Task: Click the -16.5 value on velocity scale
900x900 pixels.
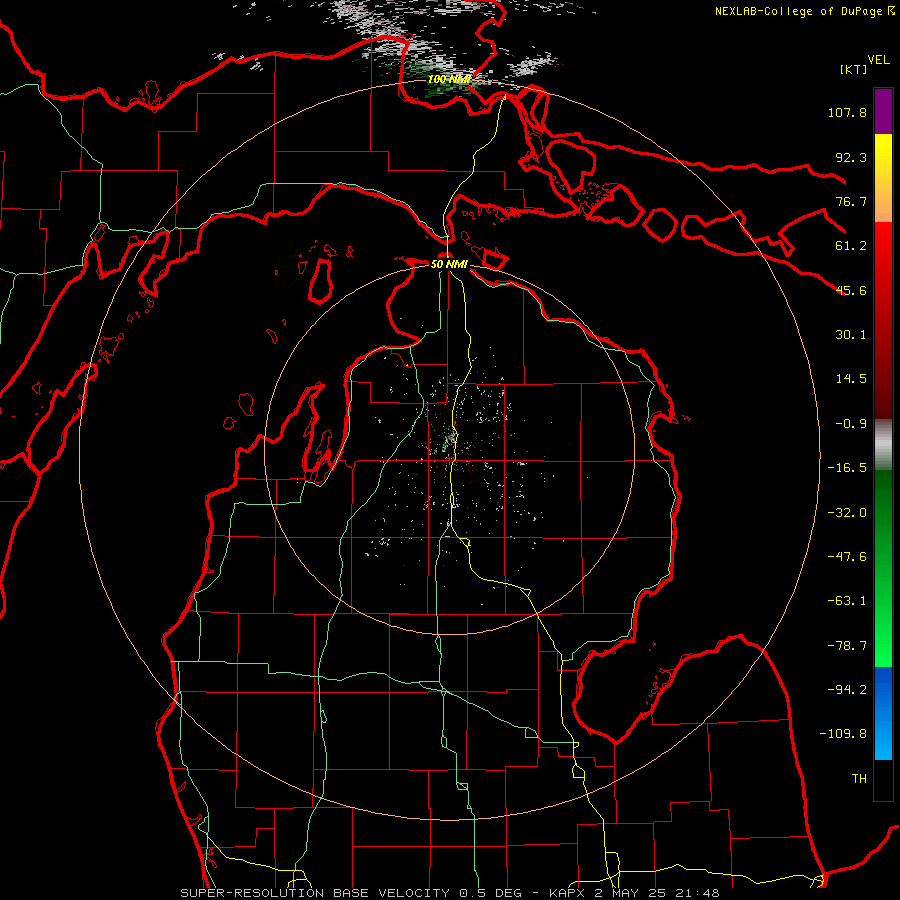Action: [x=847, y=468]
